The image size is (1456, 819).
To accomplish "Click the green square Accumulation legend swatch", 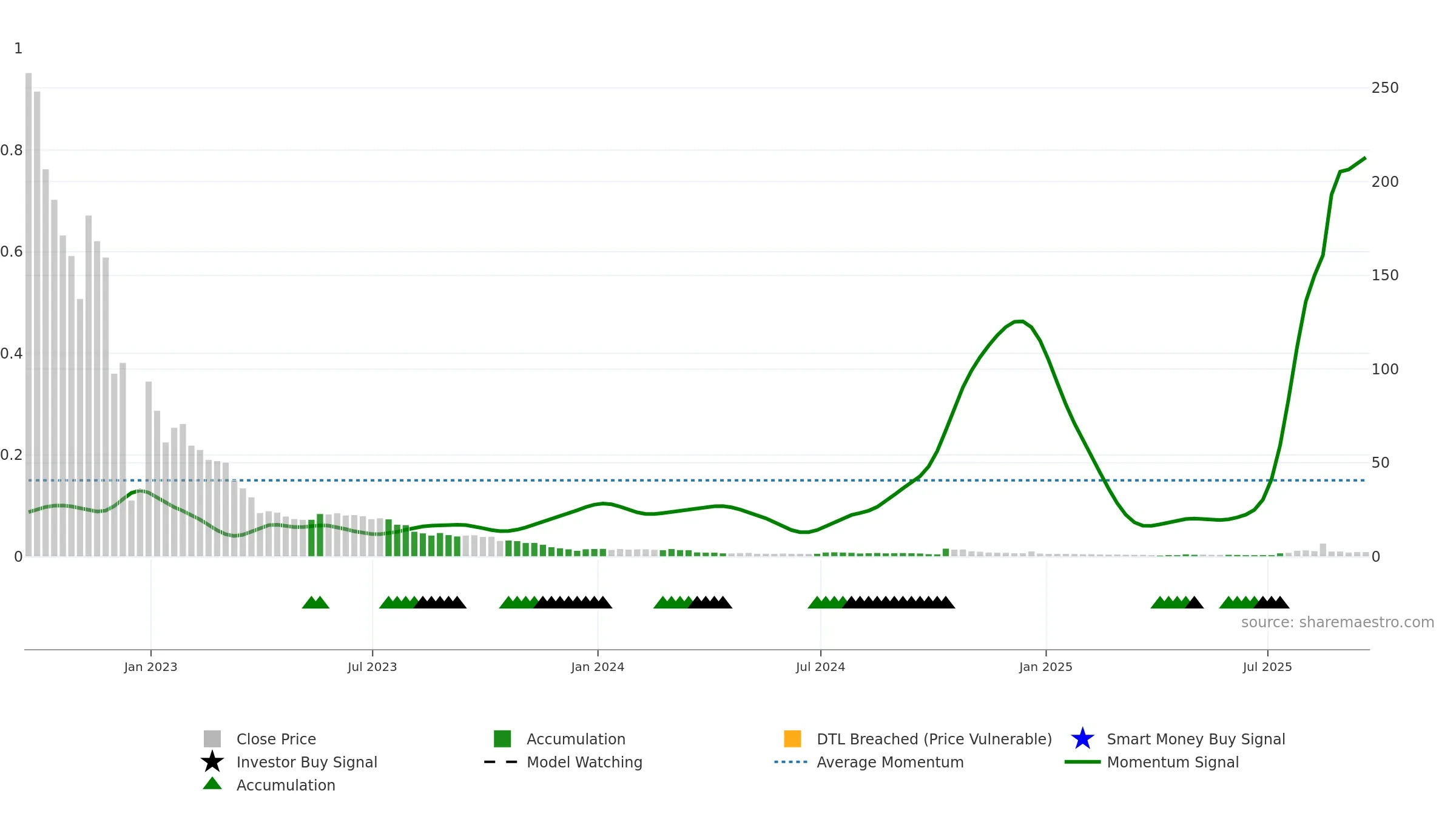I will pyautogui.click(x=502, y=738).
